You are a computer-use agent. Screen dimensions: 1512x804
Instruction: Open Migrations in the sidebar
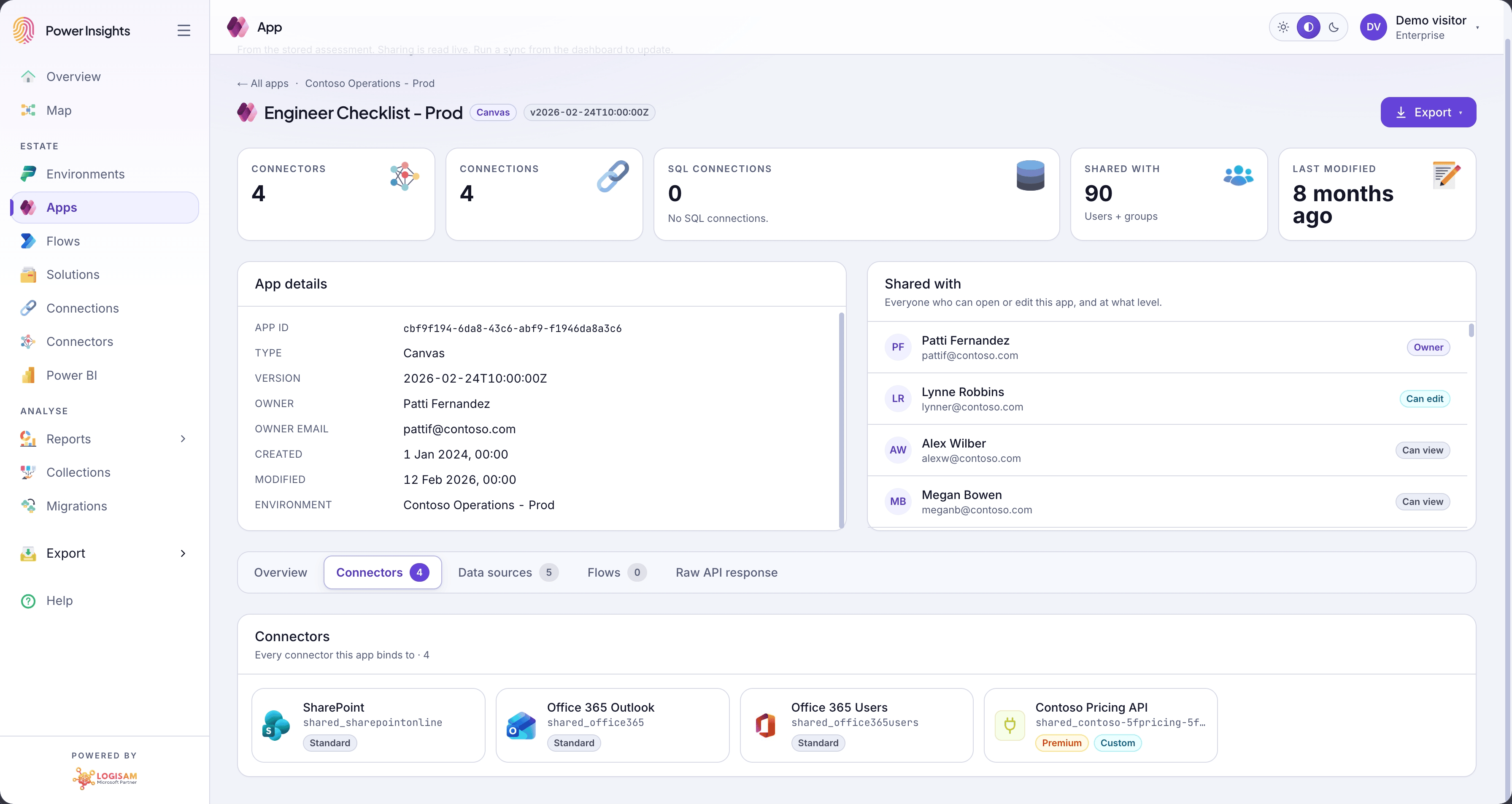tap(105, 506)
